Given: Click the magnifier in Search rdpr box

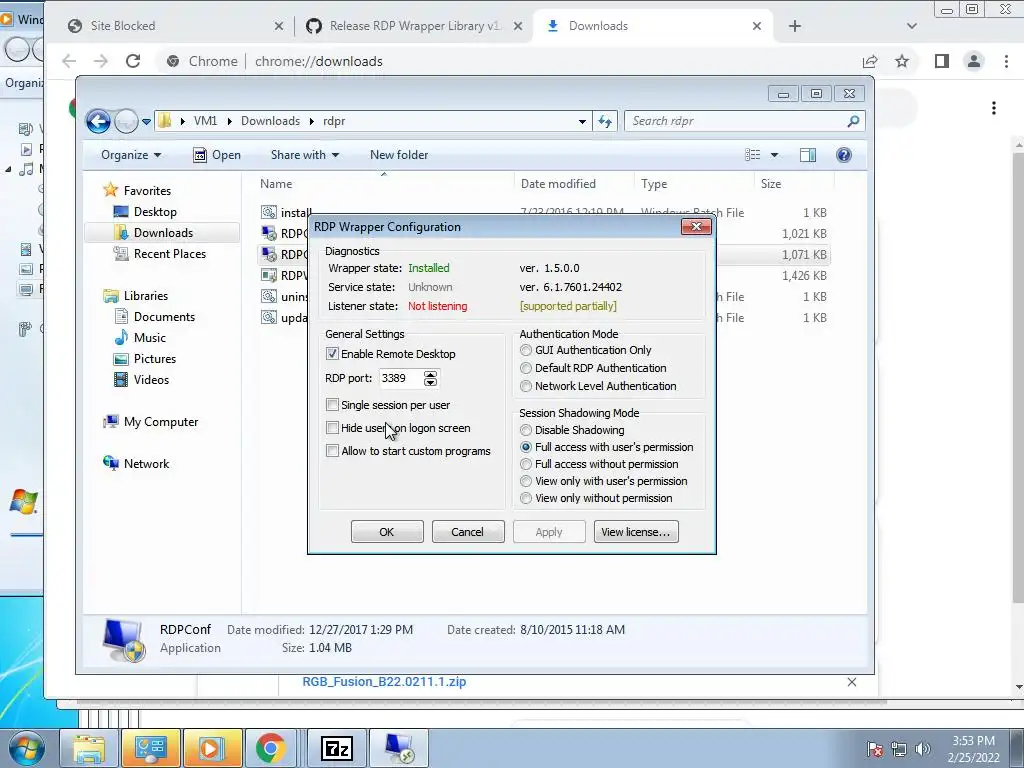Looking at the screenshot, I should tap(853, 121).
